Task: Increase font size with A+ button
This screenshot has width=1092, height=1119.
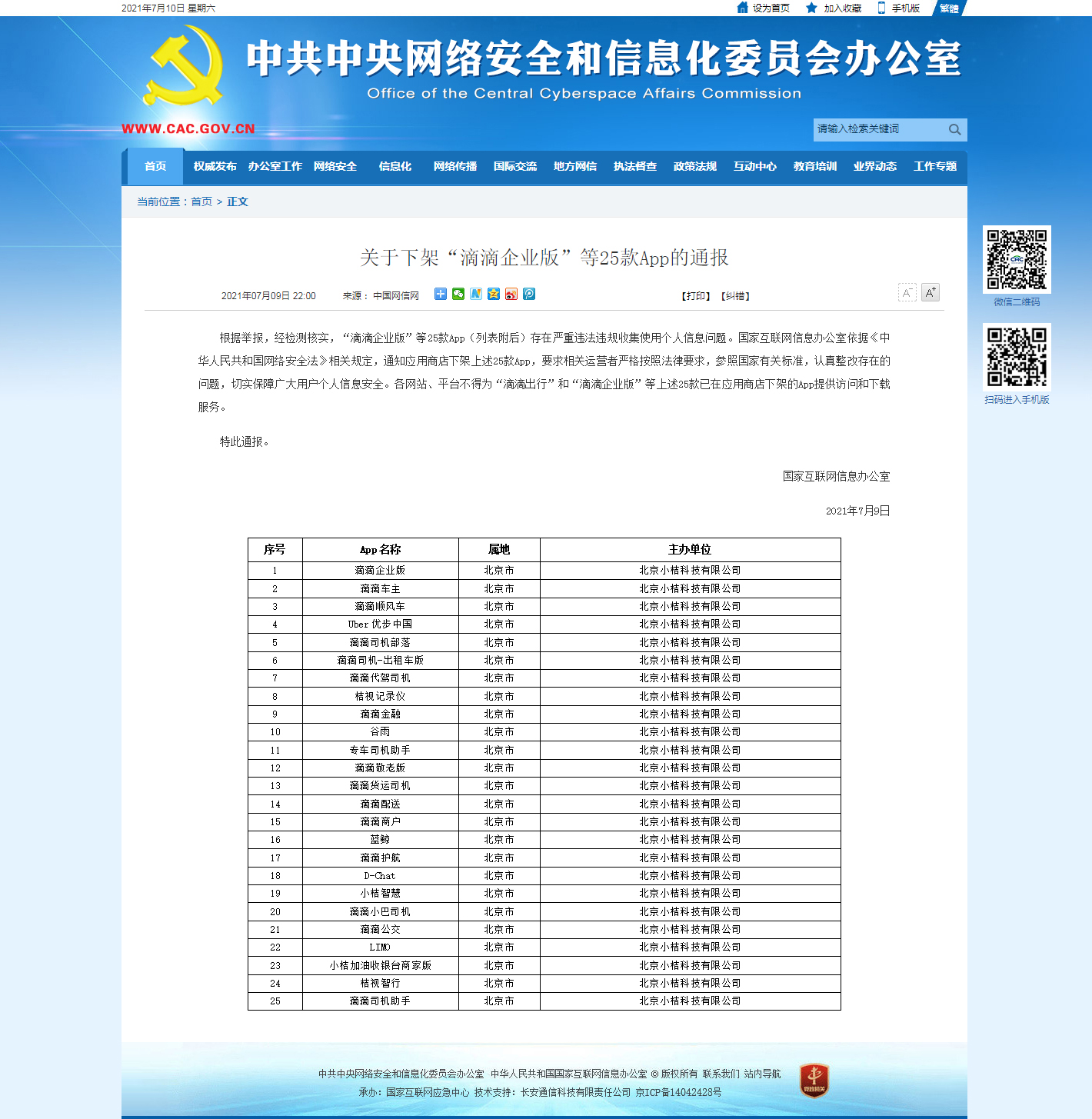Action: coord(931,292)
